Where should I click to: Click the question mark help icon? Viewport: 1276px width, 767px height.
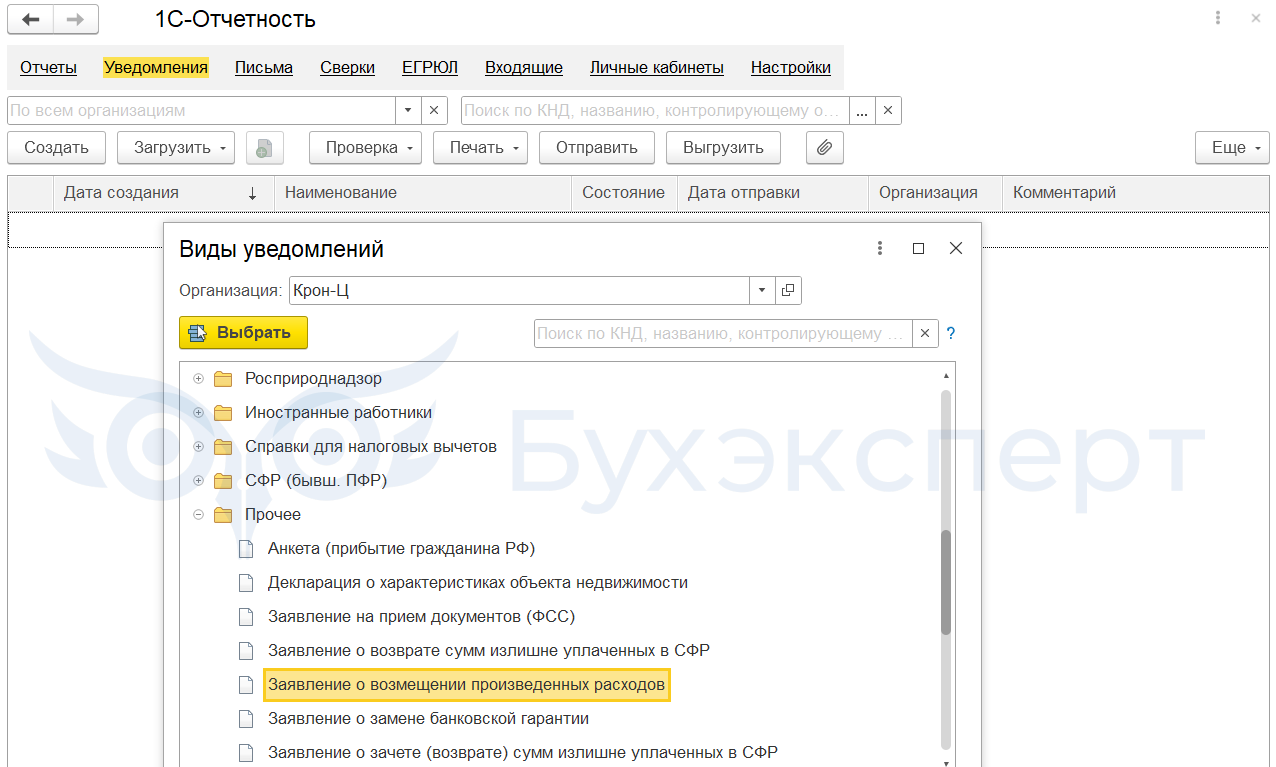[951, 334]
